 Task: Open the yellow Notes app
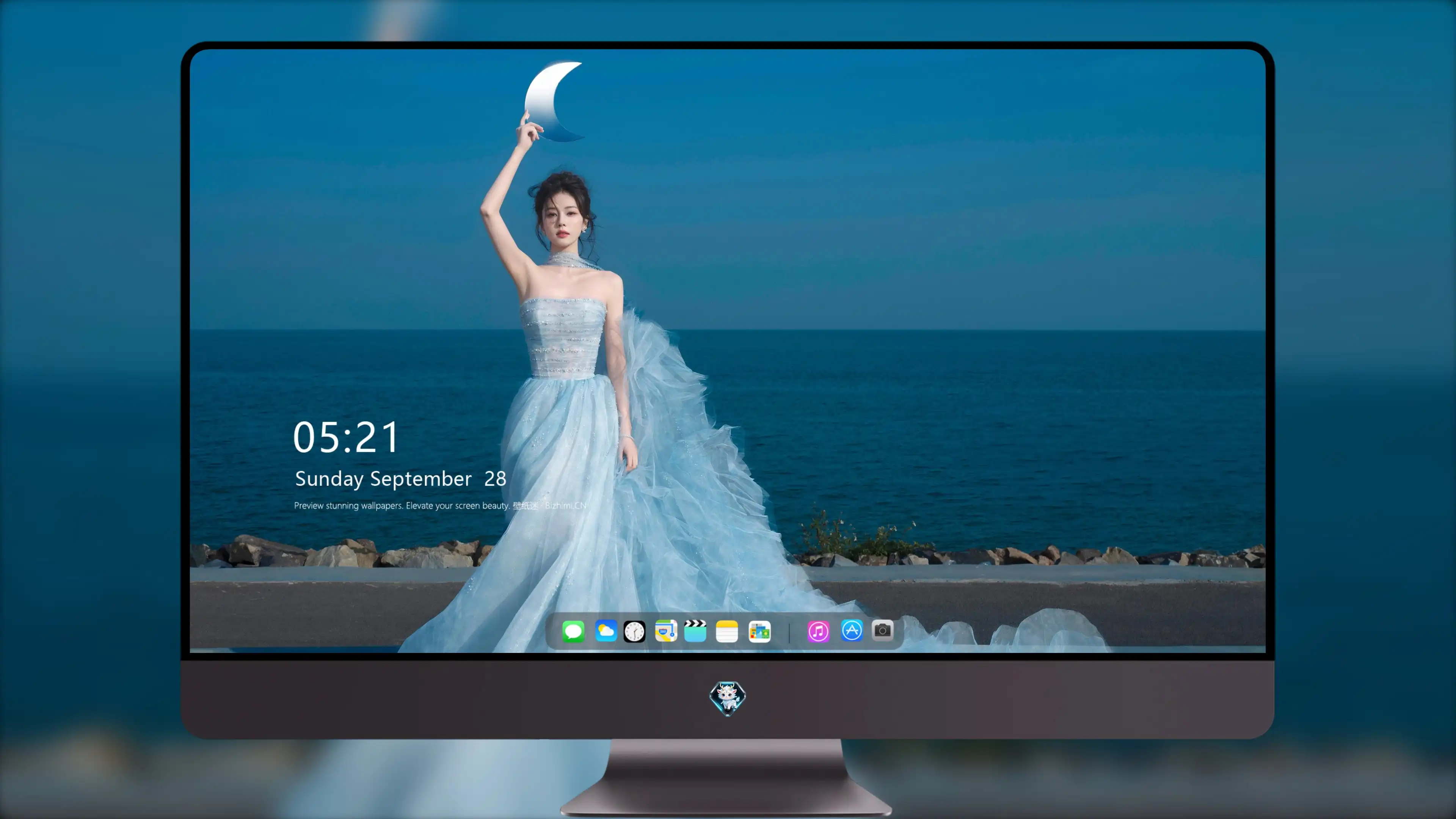(727, 631)
